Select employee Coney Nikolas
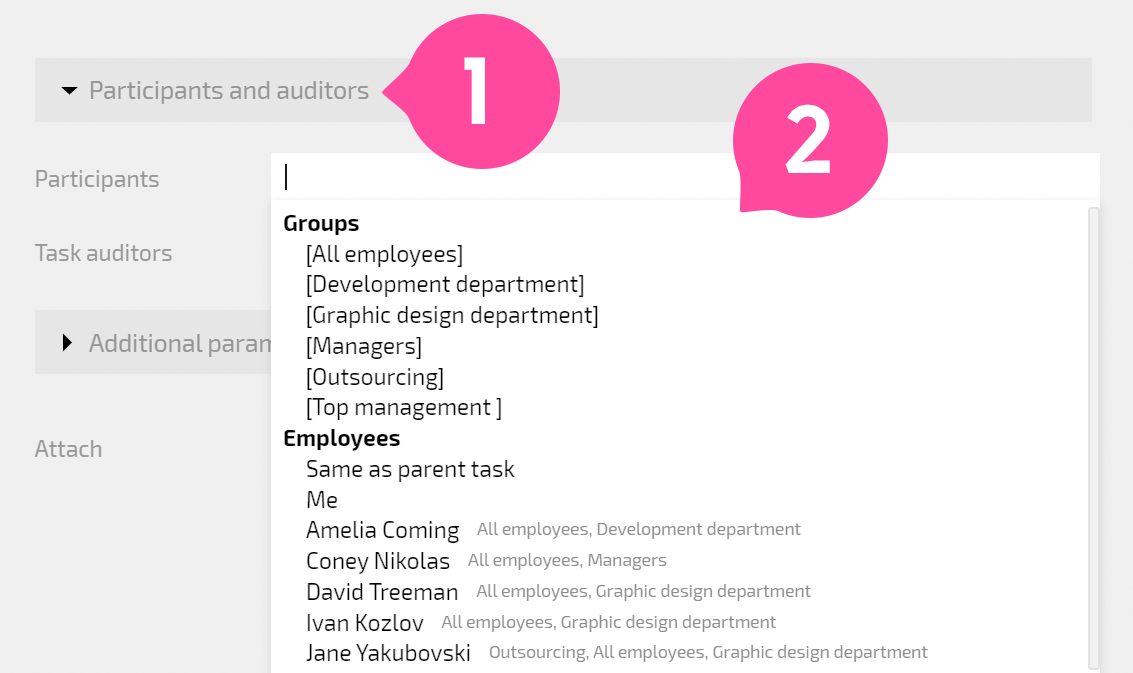Image resolution: width=1133 pixels, height=673 pixels. click(x=378, y=562)
